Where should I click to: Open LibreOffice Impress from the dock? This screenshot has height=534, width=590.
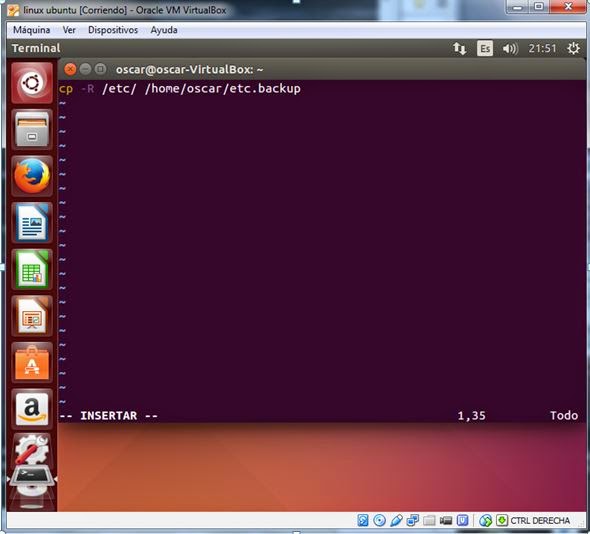tap(32, 316)
